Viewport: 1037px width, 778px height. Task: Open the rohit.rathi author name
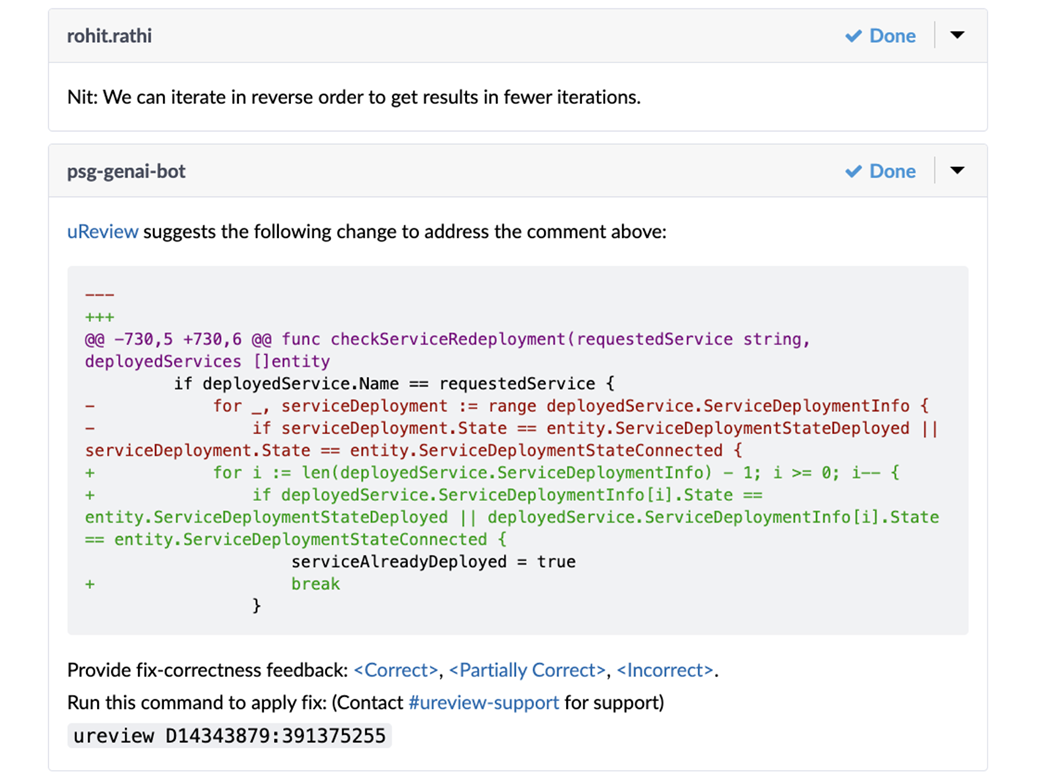(x=109, y=36)
